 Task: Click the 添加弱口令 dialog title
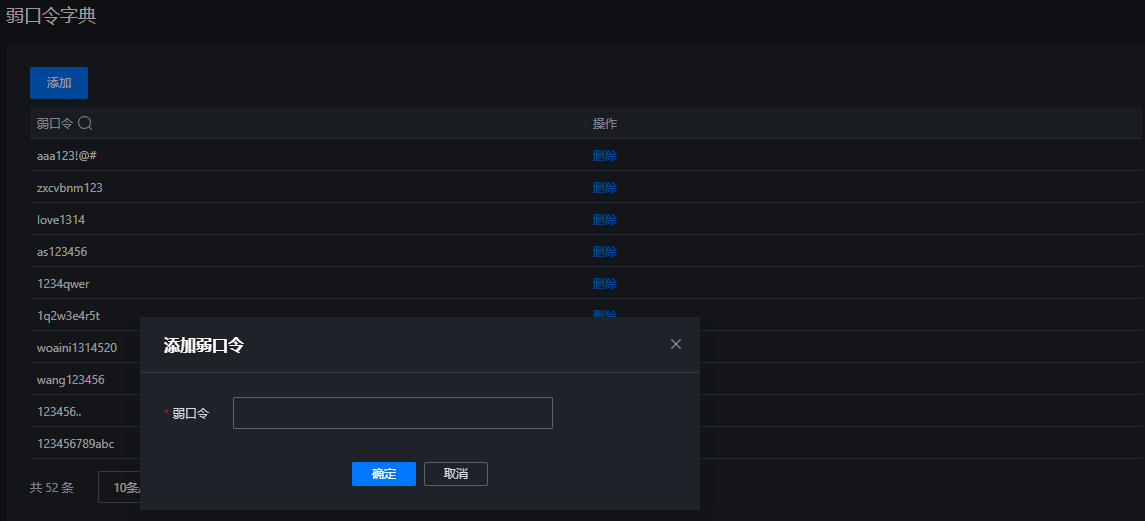(204, 346)
